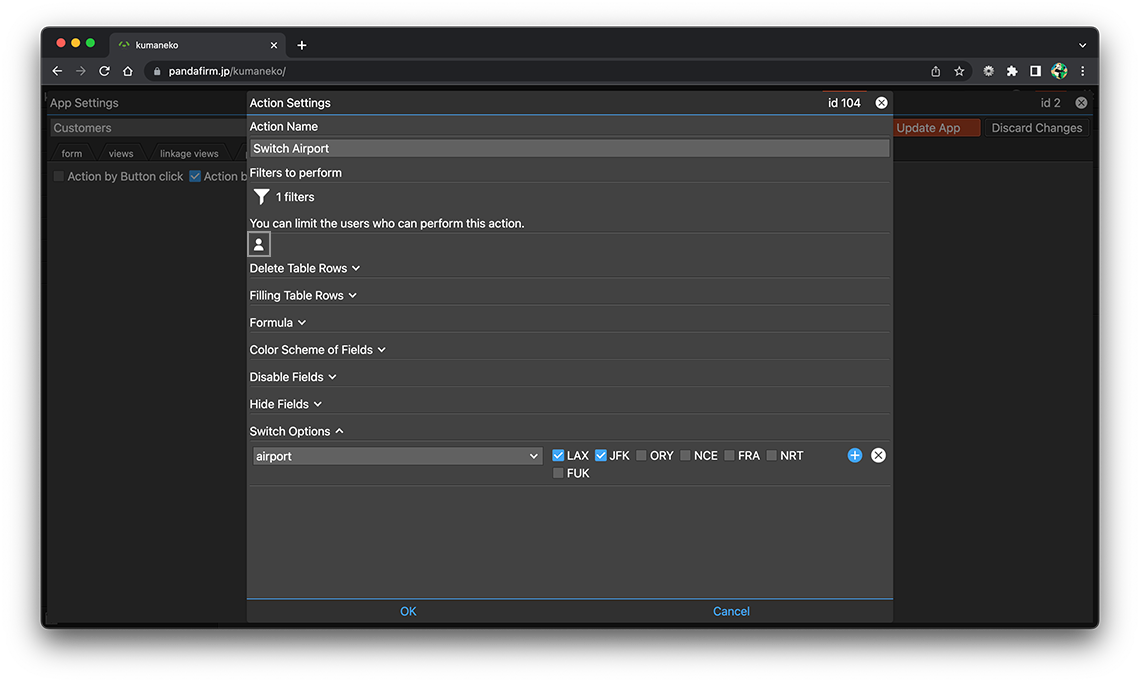Remove the airport switch option row
Viewport: 1140px width, 683px height.
[878, 456]
